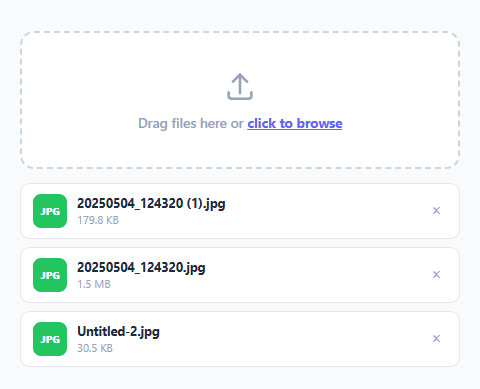This screenshot has height=389, width=480.
Task: Remove file 20250504_124320 (1).jpg
Action: click(x=436, y=211)
